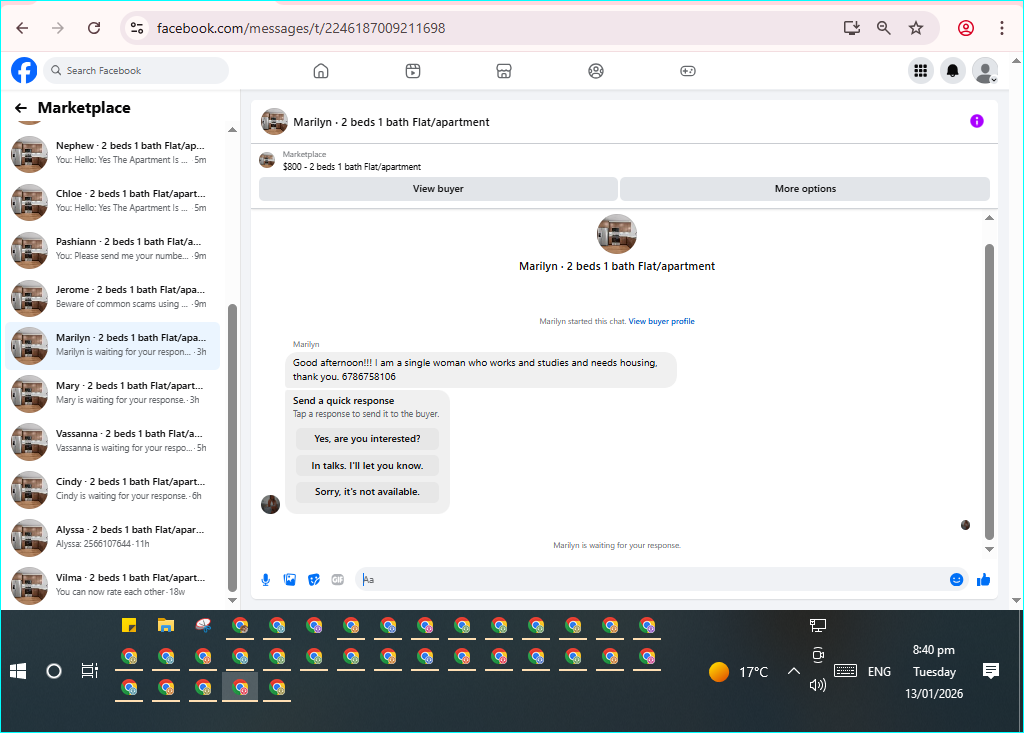1024x733 pixels.
Task: Send a thumbs up like
Action: tap(984, 579)
